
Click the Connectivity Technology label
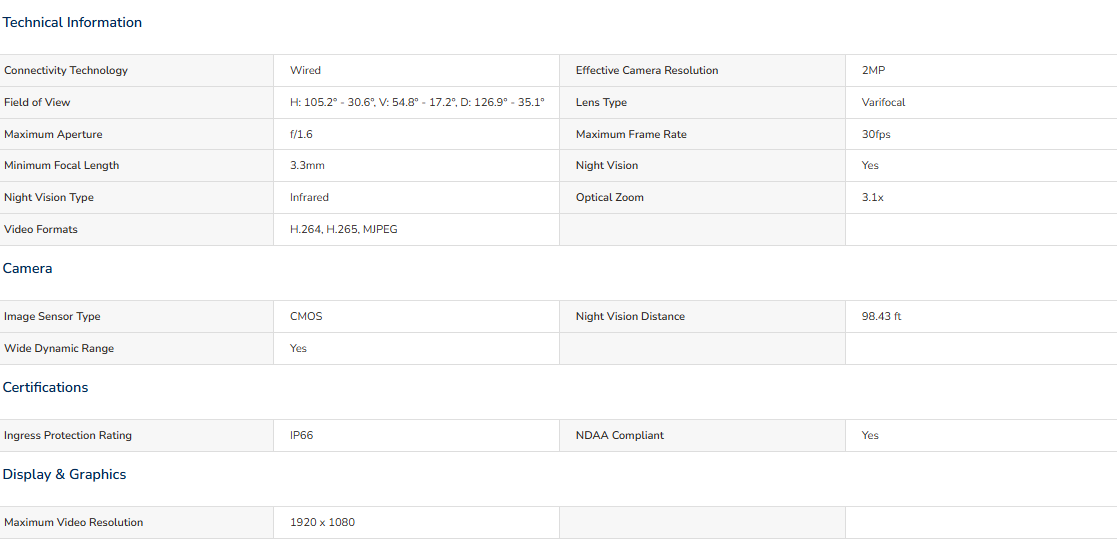coord(66,71)
